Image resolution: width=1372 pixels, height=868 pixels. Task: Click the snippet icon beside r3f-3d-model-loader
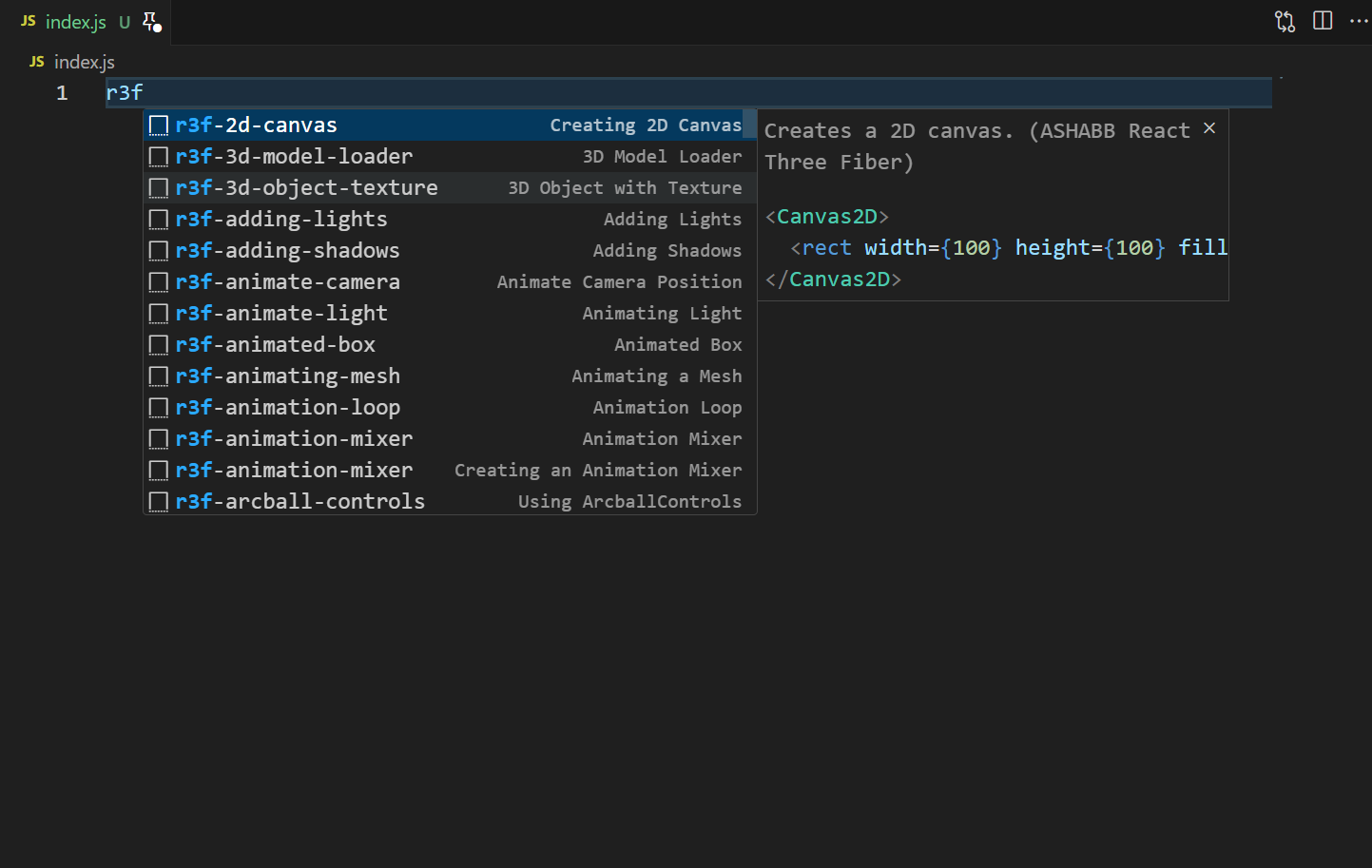159,157
